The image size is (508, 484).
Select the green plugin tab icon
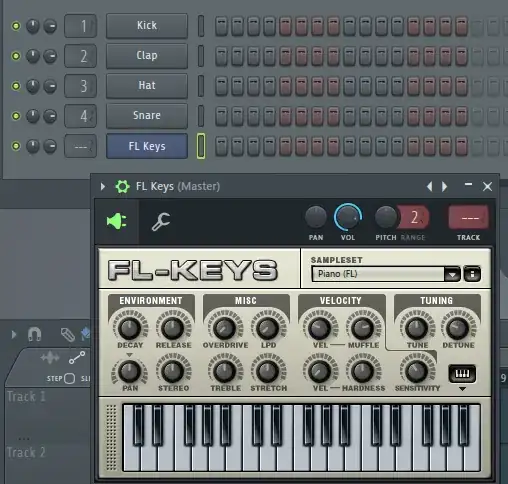[117, 221]
